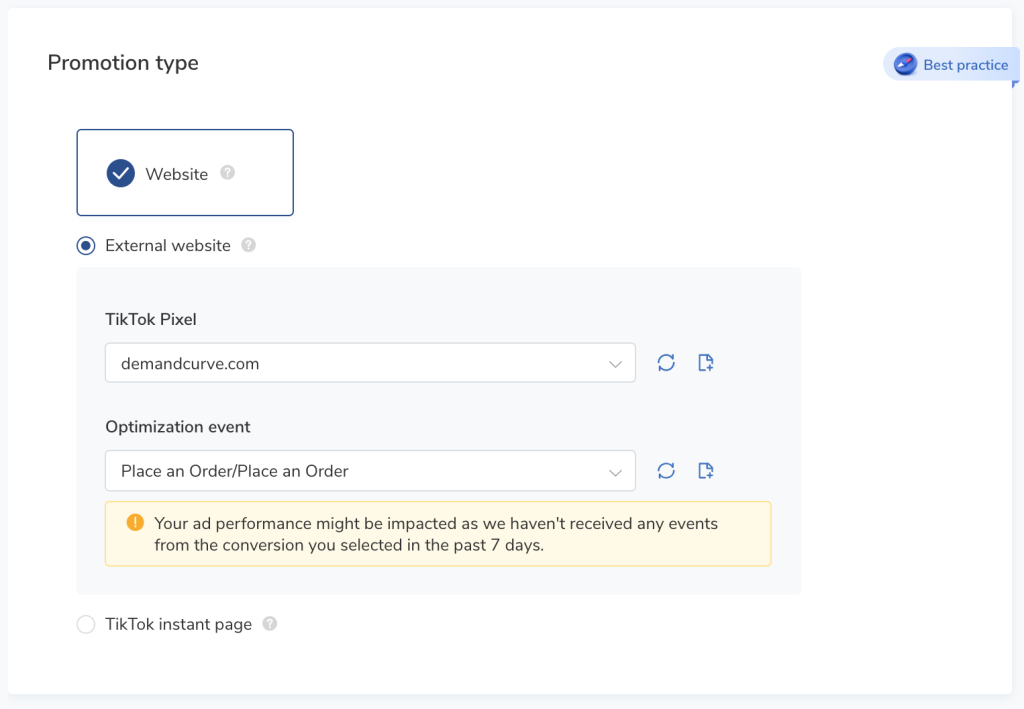Click the rocket icon in Best practice badge
1024x709 pixels.
(x=905, y=65)
